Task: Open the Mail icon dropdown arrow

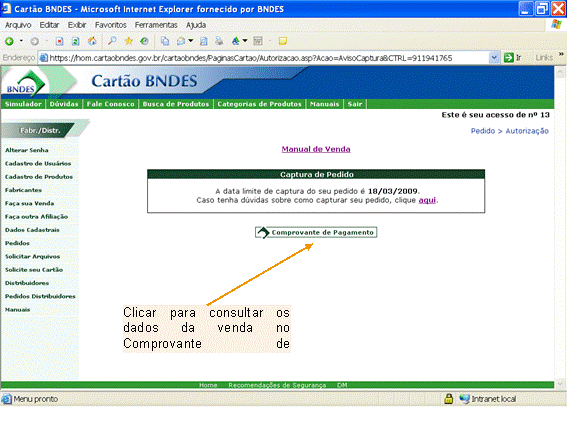Action: pos(191,41)
